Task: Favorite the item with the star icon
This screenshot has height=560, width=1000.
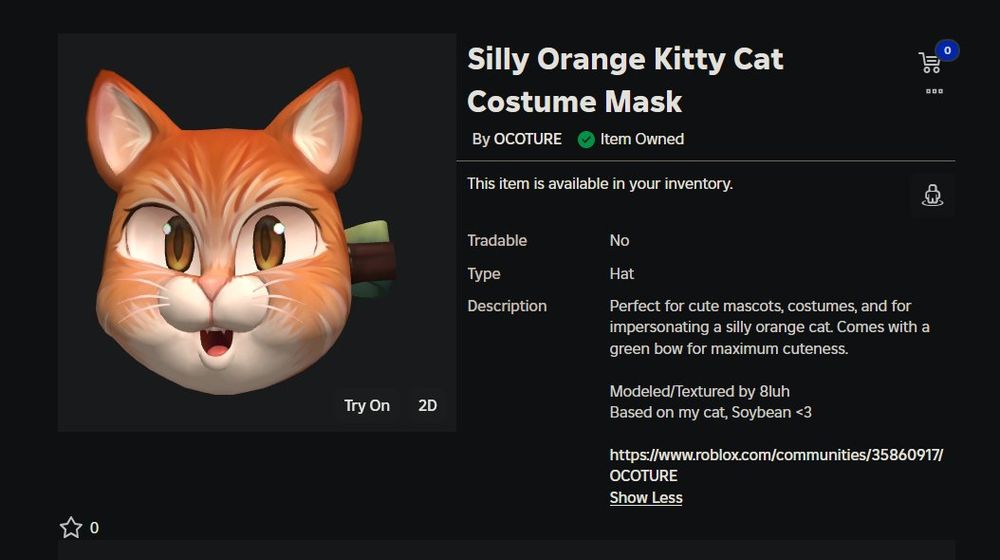Action: point(71,527)
